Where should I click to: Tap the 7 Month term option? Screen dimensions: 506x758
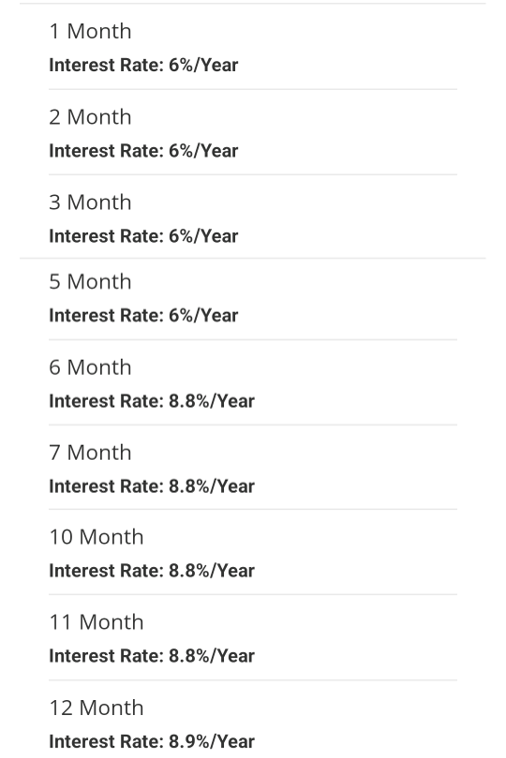253,467
